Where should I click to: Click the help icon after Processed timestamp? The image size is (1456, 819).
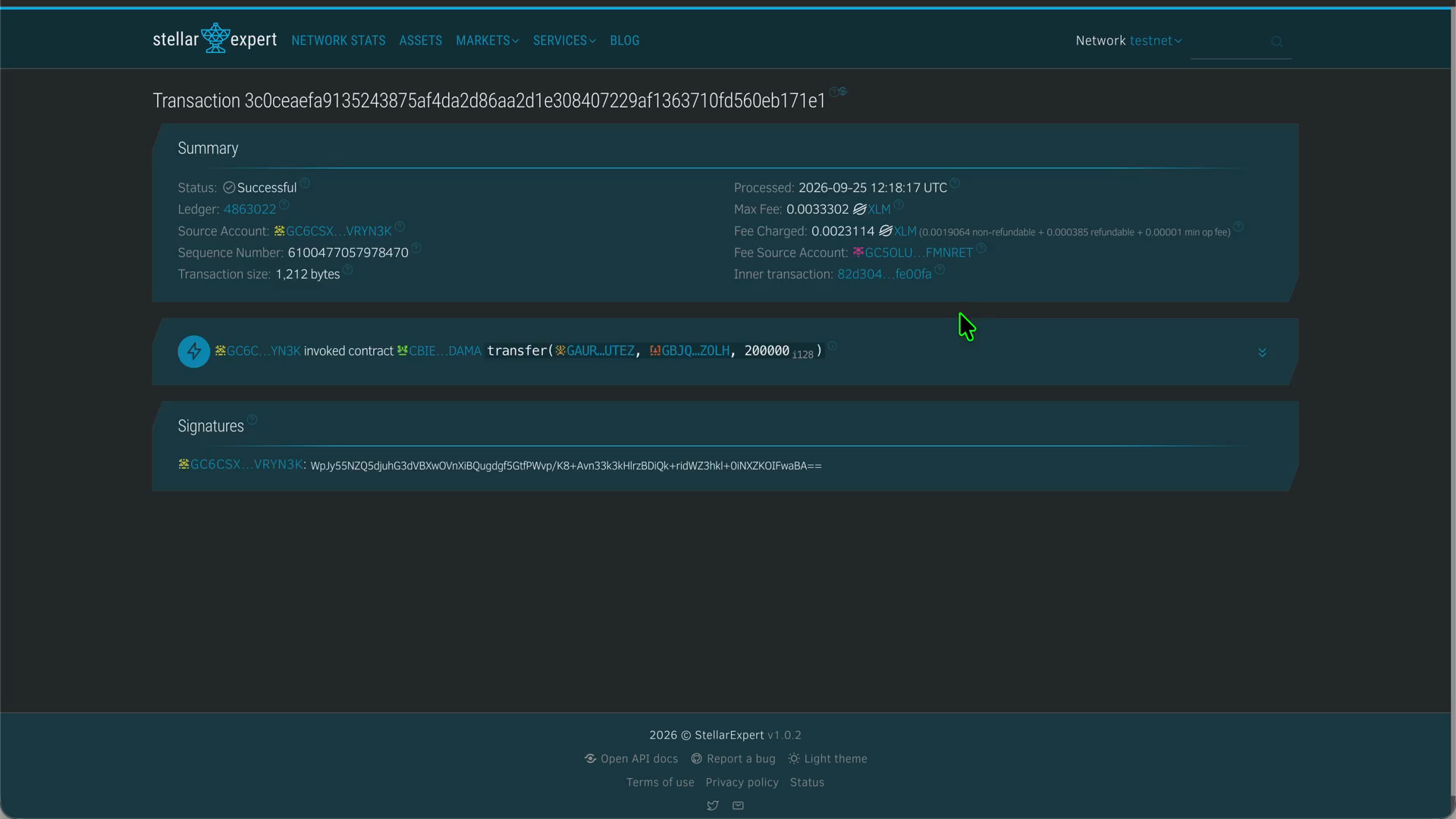point(955,183)
